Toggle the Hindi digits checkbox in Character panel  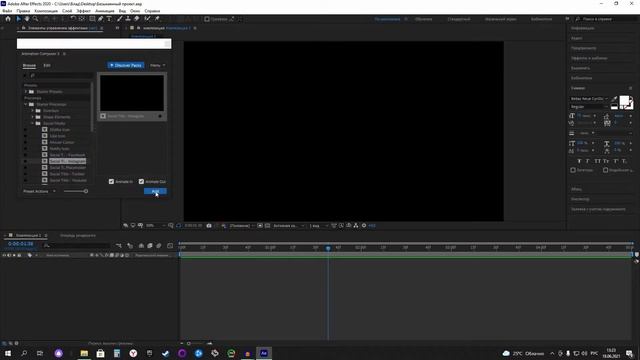606,170
